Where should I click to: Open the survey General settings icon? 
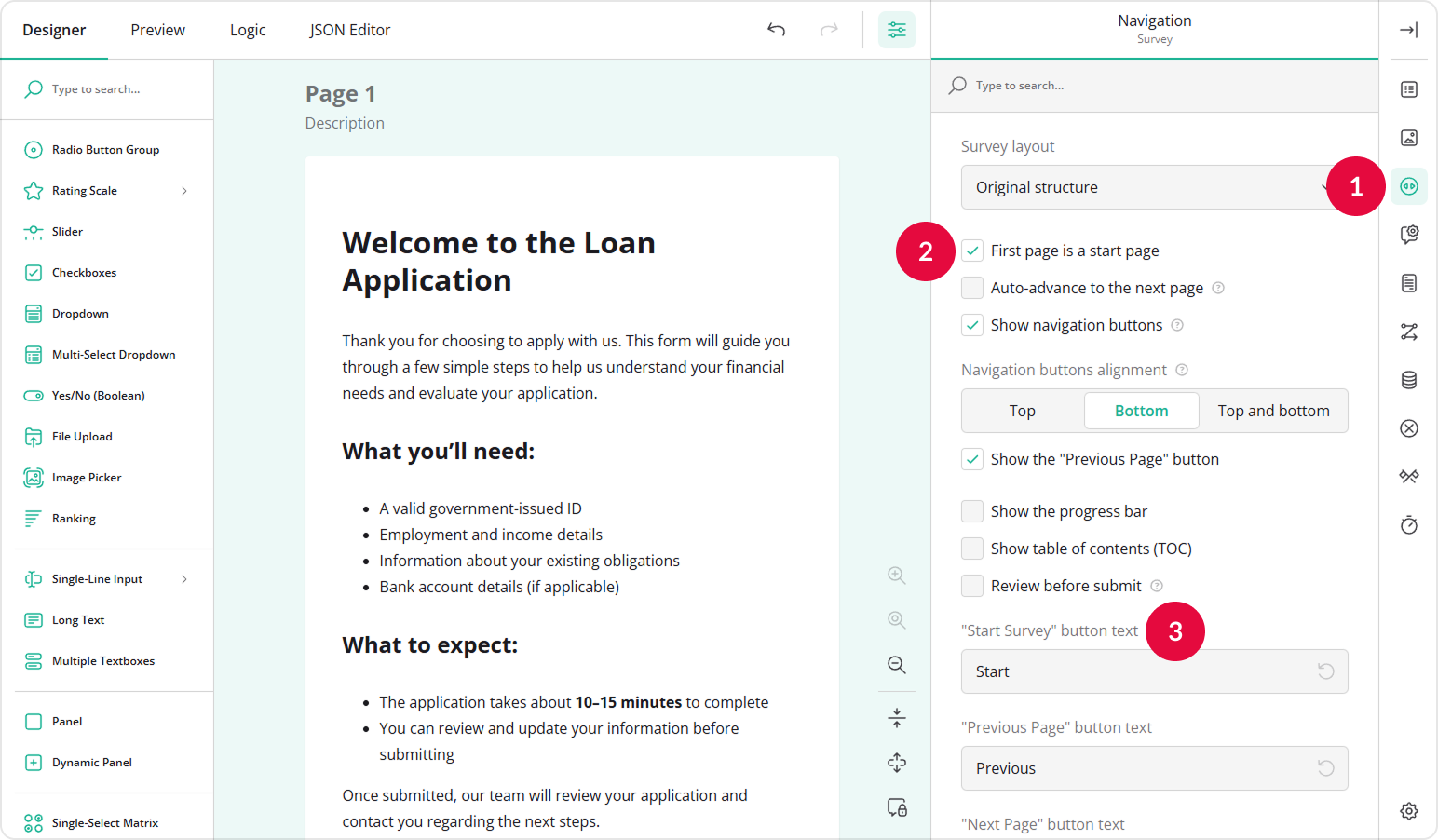click(1408, 89)
